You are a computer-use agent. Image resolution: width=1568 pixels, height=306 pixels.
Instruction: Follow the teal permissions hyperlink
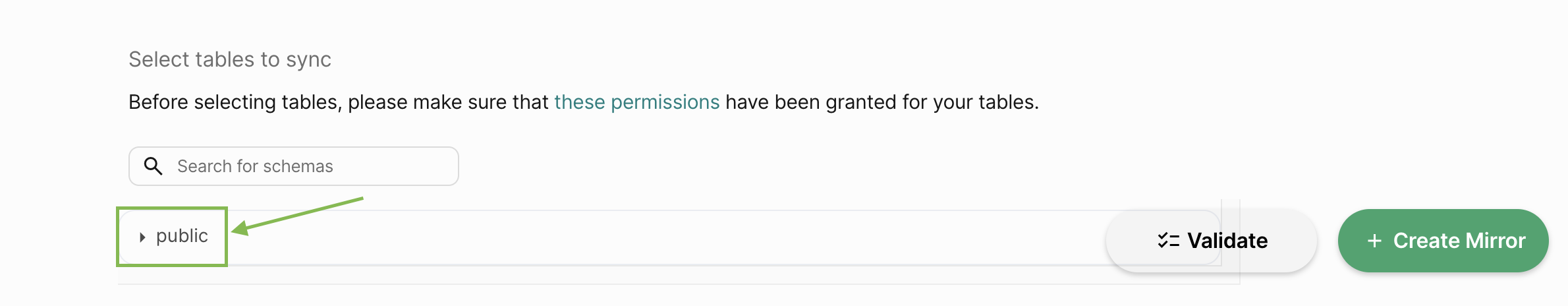pyautogui.click(x=636, y=102)
